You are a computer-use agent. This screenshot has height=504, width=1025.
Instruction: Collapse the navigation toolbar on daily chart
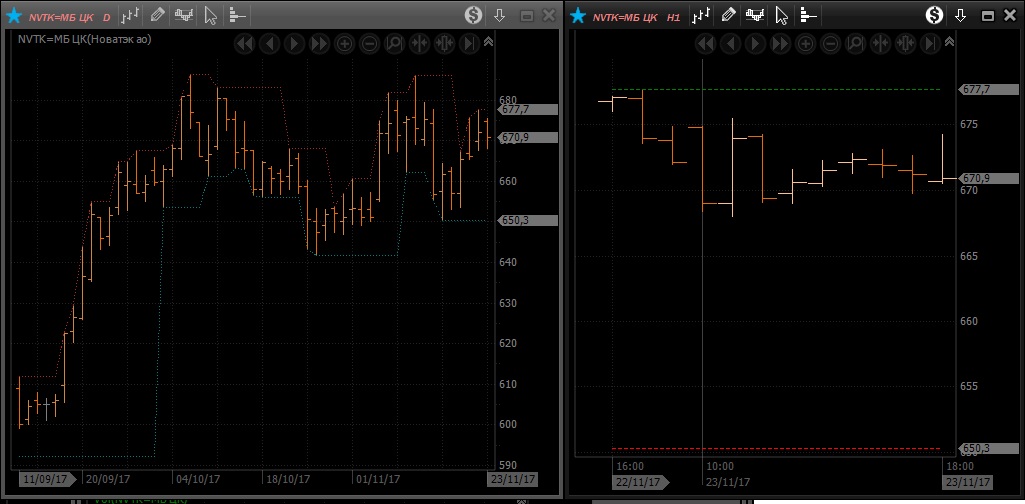(x=488, y=42)
